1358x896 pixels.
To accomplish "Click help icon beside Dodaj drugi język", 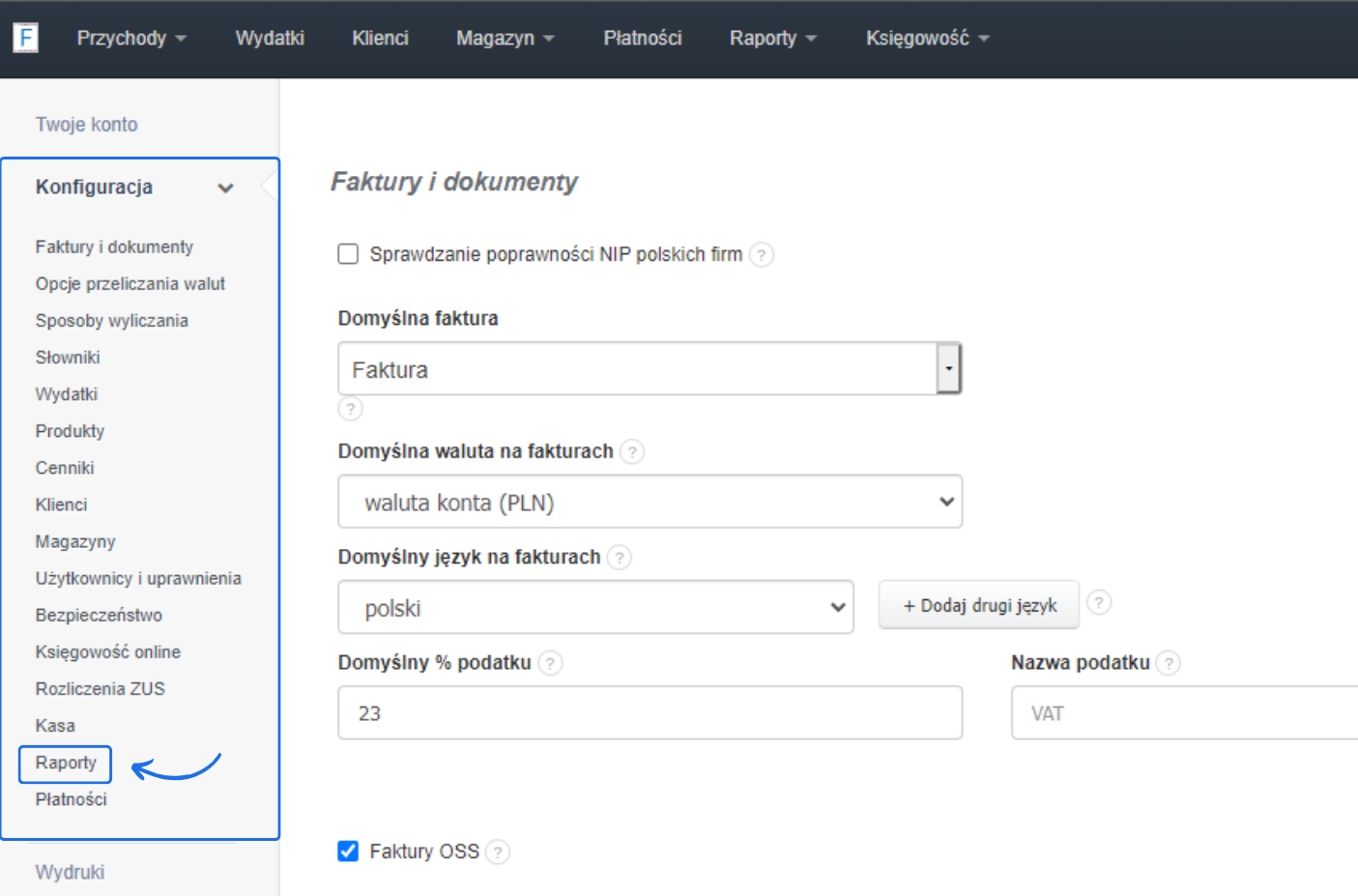I will tap(1099, 603).
